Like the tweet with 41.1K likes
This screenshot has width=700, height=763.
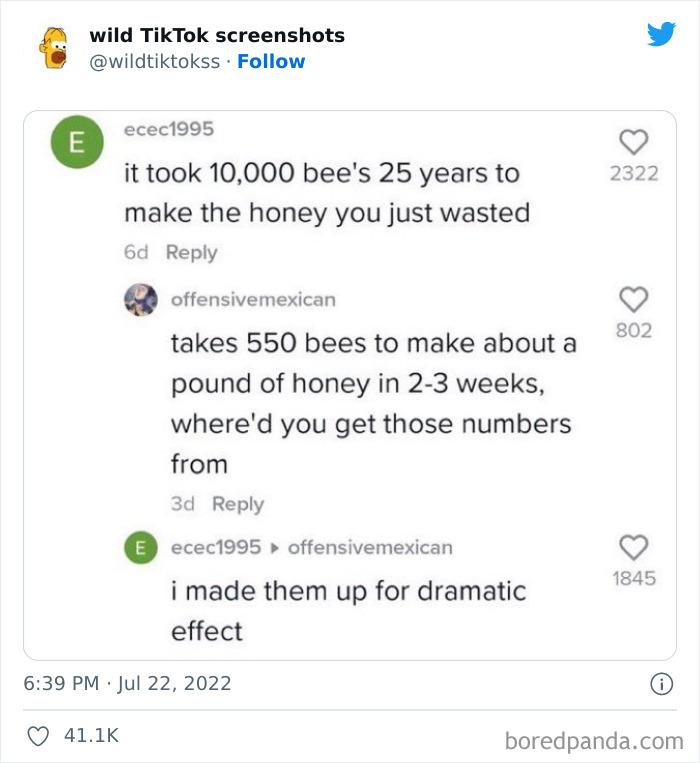pos(36,735)
